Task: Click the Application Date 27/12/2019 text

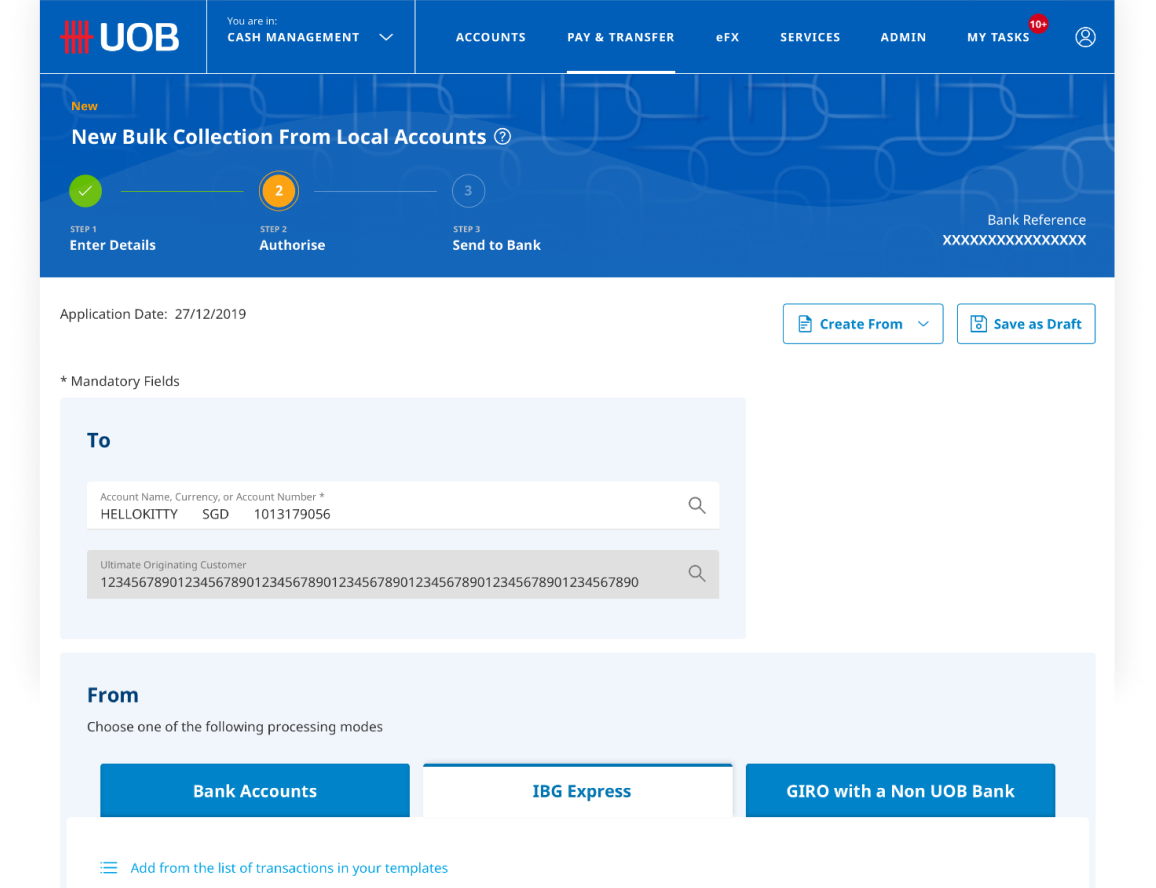Action: coord(153,314)
